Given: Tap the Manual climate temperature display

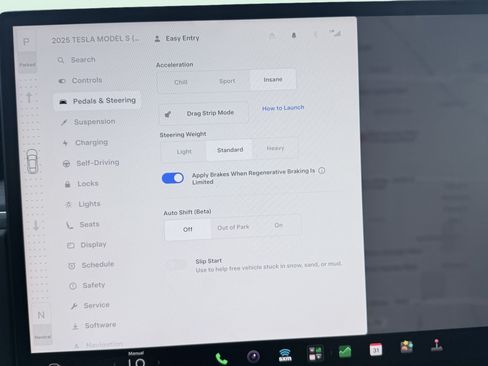Looking at the screenshot, I should click(136, 359).
